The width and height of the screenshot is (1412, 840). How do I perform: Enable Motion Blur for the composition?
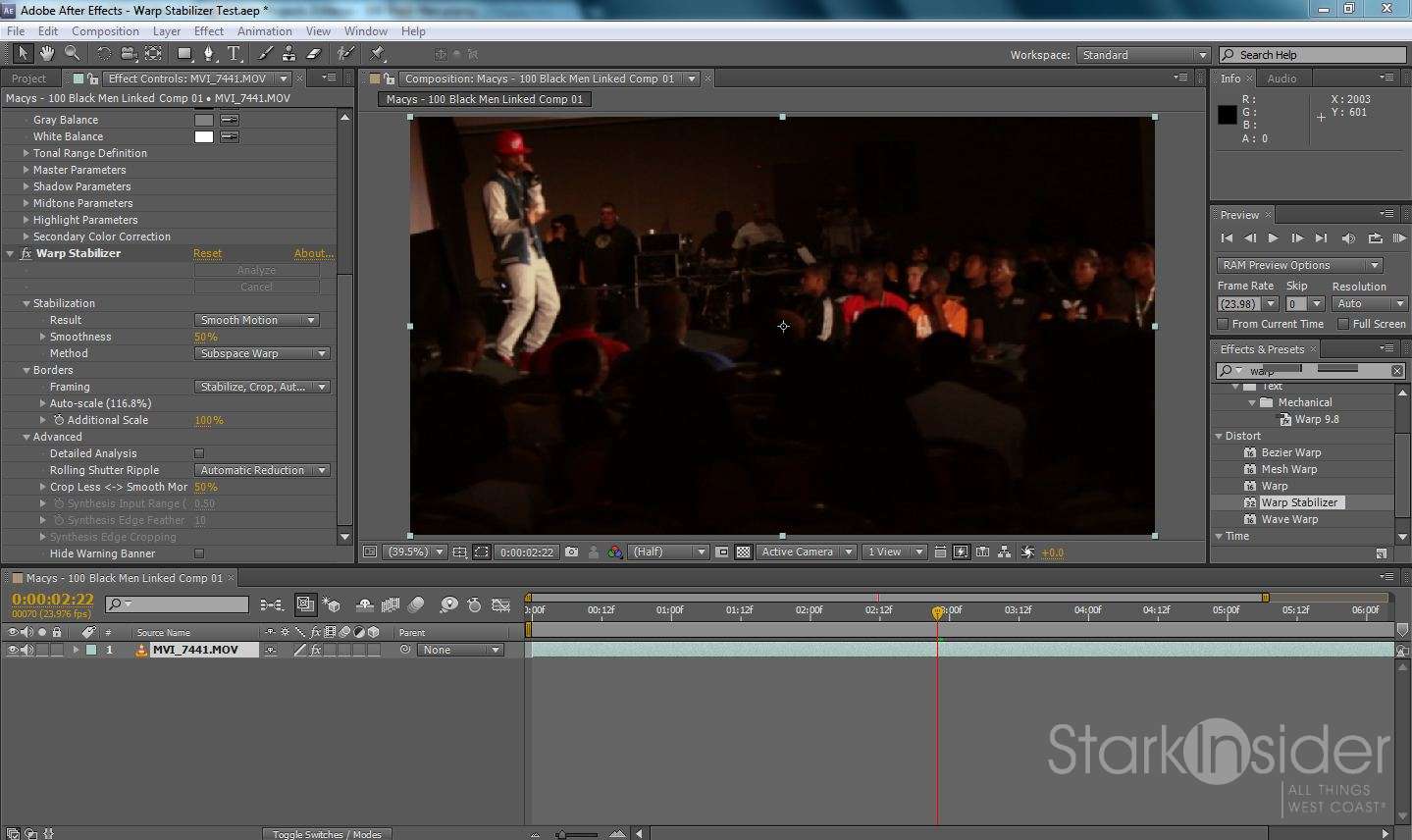pyautogui.click(x=416, y=605)
